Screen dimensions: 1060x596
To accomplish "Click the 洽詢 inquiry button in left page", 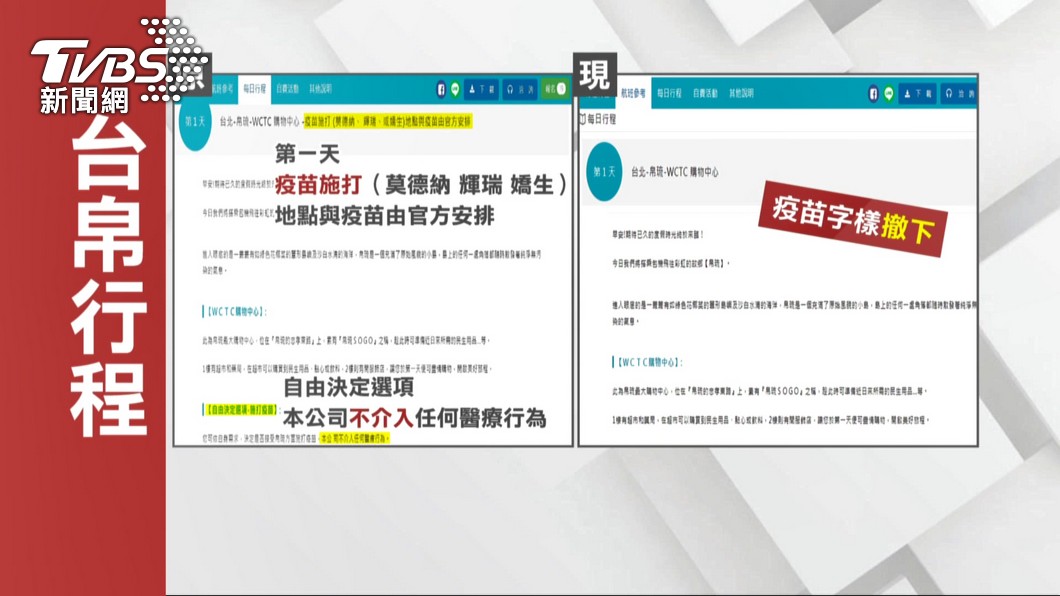I will [521, 89].
